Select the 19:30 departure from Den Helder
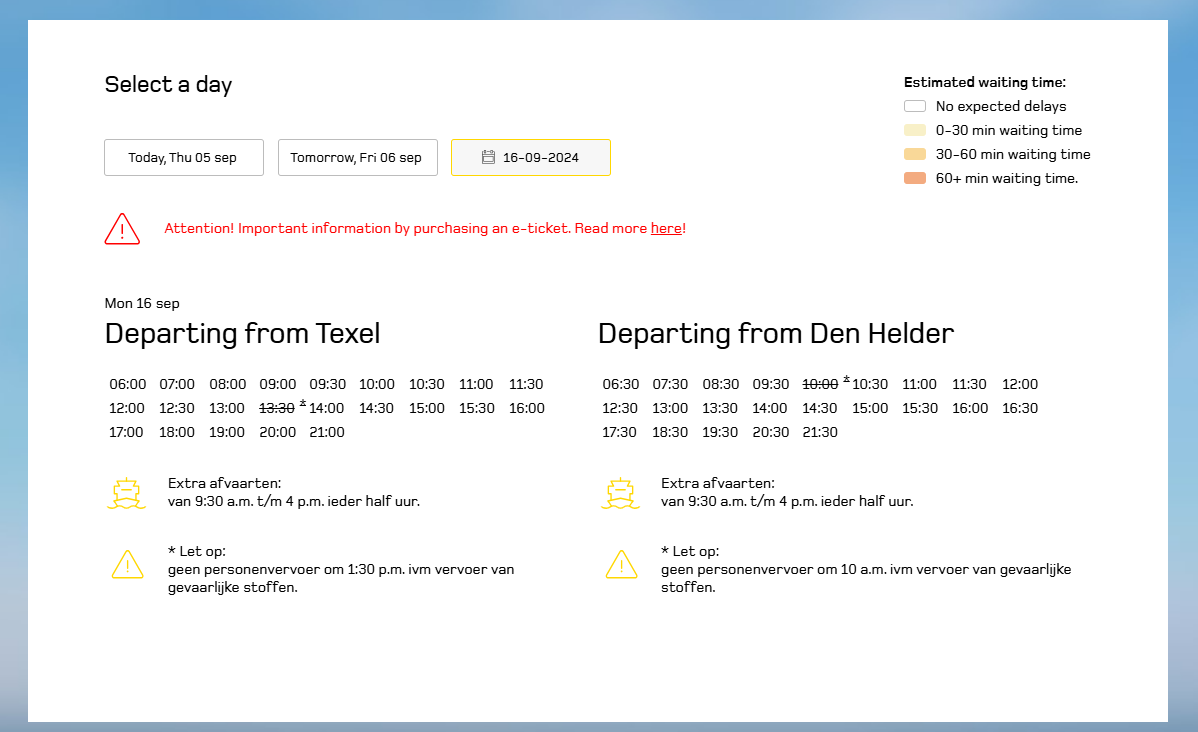This screenshot has width=1198, height=732. 720,432
